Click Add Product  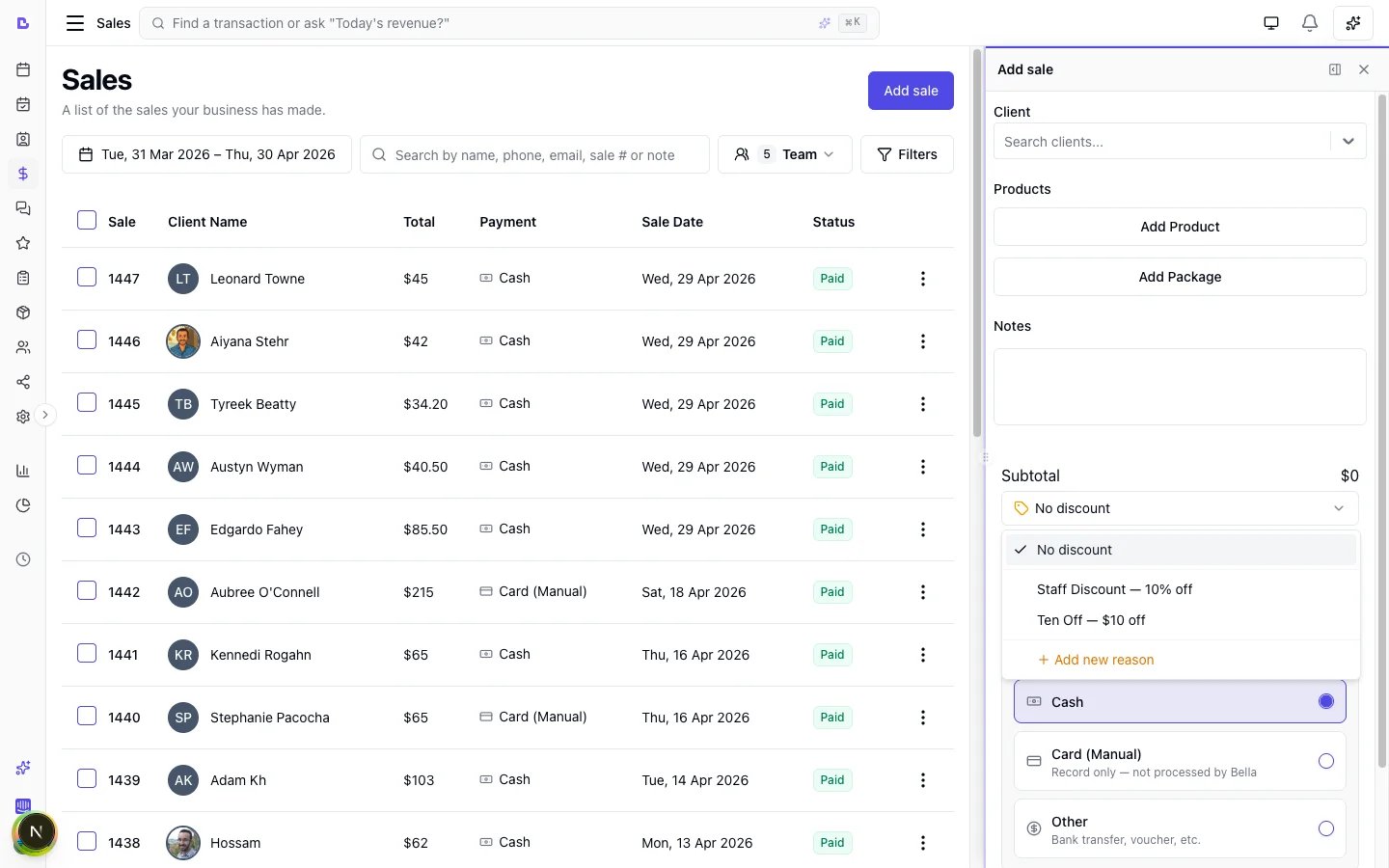[1180, 227]
